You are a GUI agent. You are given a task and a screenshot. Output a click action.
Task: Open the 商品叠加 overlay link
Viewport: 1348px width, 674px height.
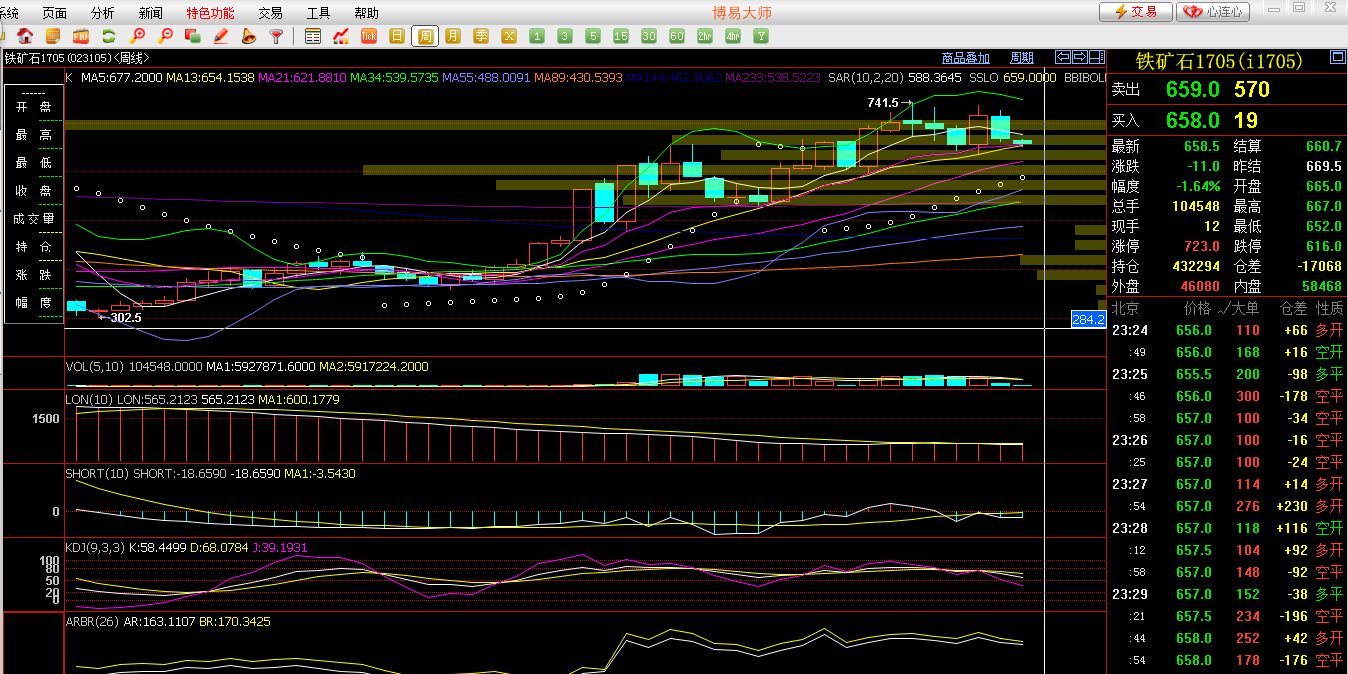966,58
